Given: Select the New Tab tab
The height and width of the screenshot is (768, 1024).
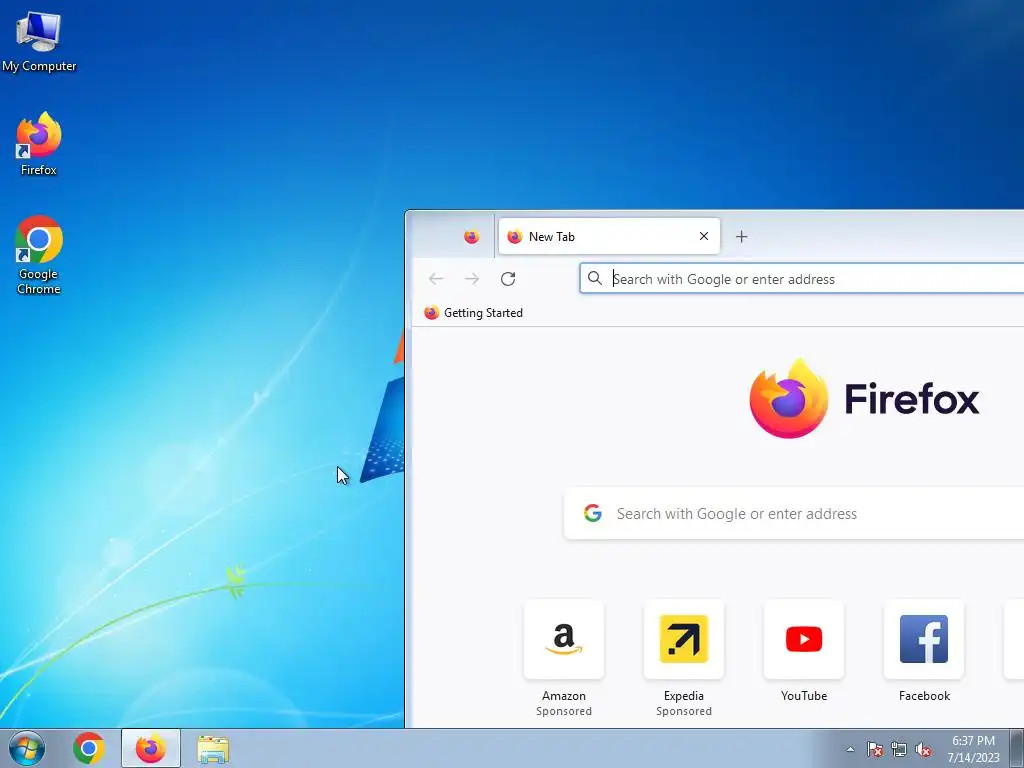Looking at the screenshot, I should (x=609, y=236).
